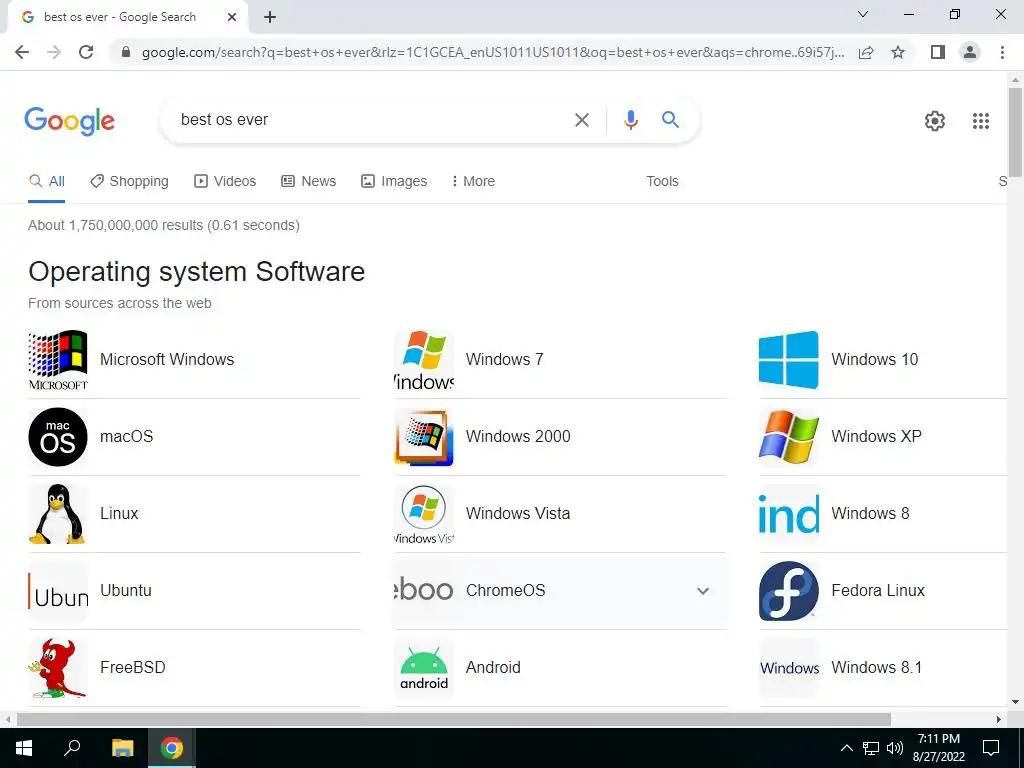Go back to the previous page
Image resolution: width=1024 pixels, height=768 pixels.
pyautogui.click(x=22, y=52)
